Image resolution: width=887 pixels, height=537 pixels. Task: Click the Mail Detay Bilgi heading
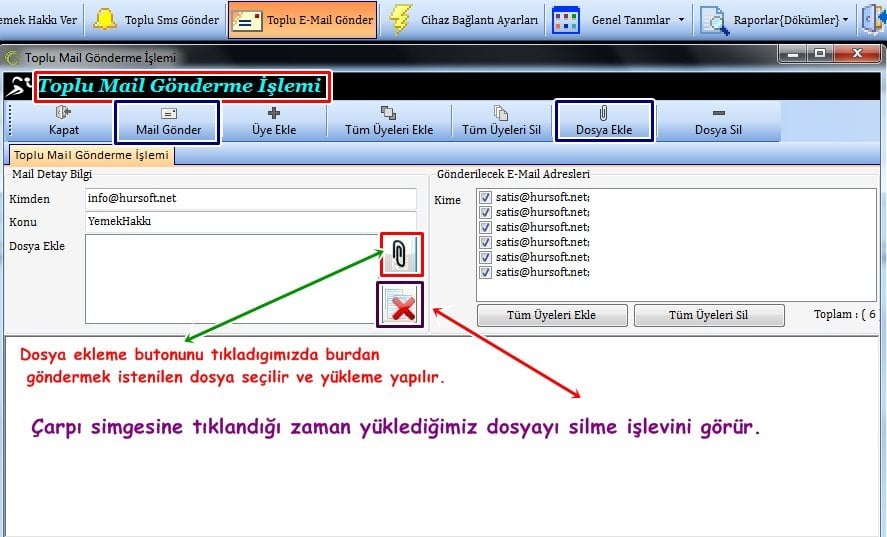(x=52, y=174)
